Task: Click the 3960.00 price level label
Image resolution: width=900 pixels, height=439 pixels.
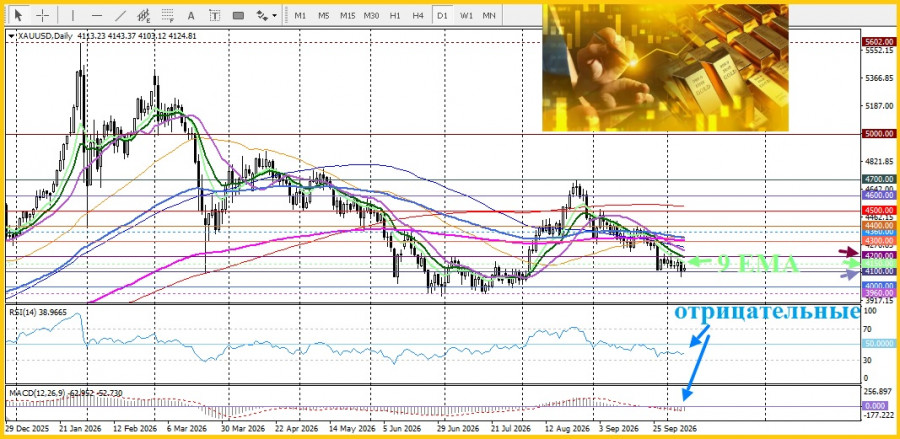Action: point(879,293)
